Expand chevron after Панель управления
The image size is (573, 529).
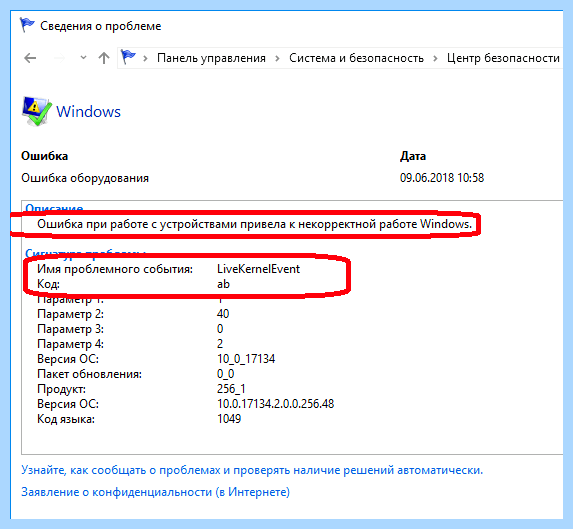point(277,58)
